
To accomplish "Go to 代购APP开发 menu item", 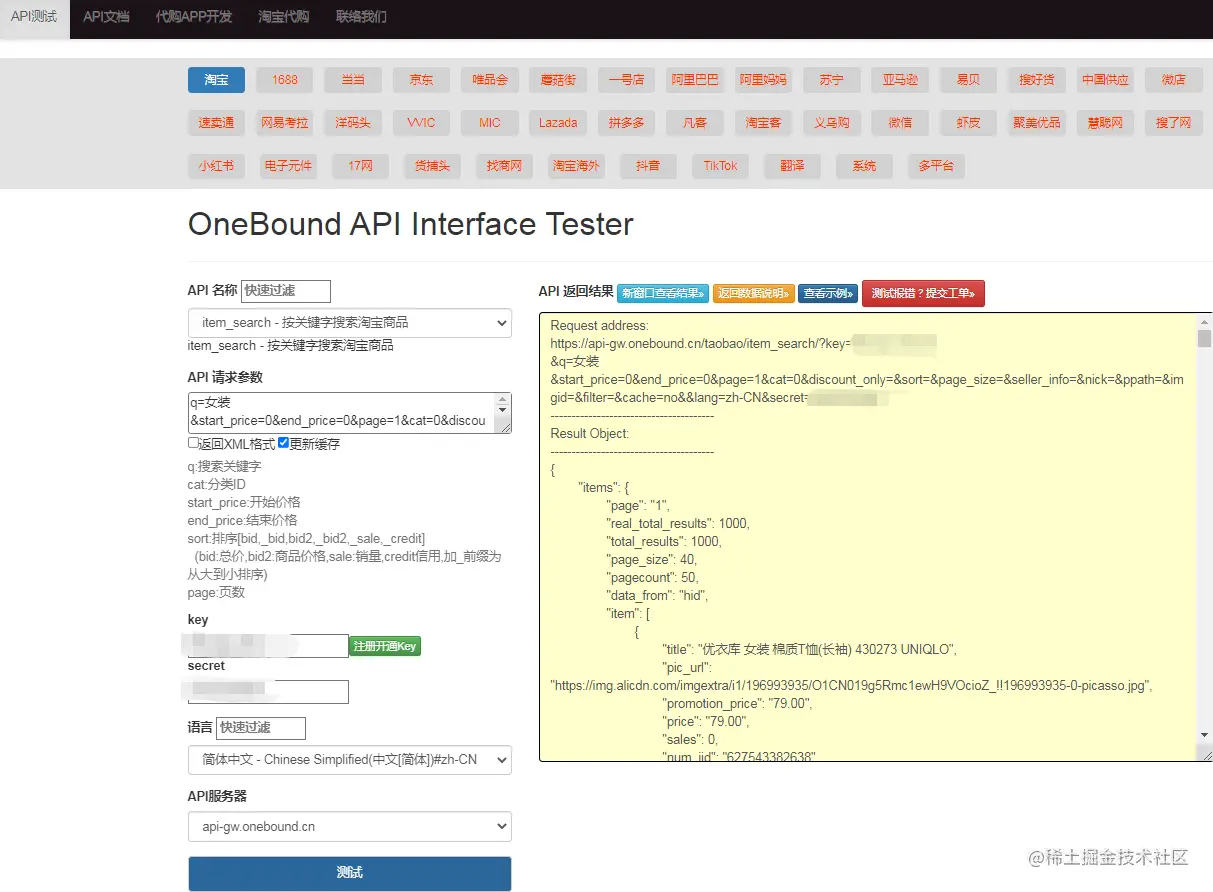I will click(x=194, y=18).
